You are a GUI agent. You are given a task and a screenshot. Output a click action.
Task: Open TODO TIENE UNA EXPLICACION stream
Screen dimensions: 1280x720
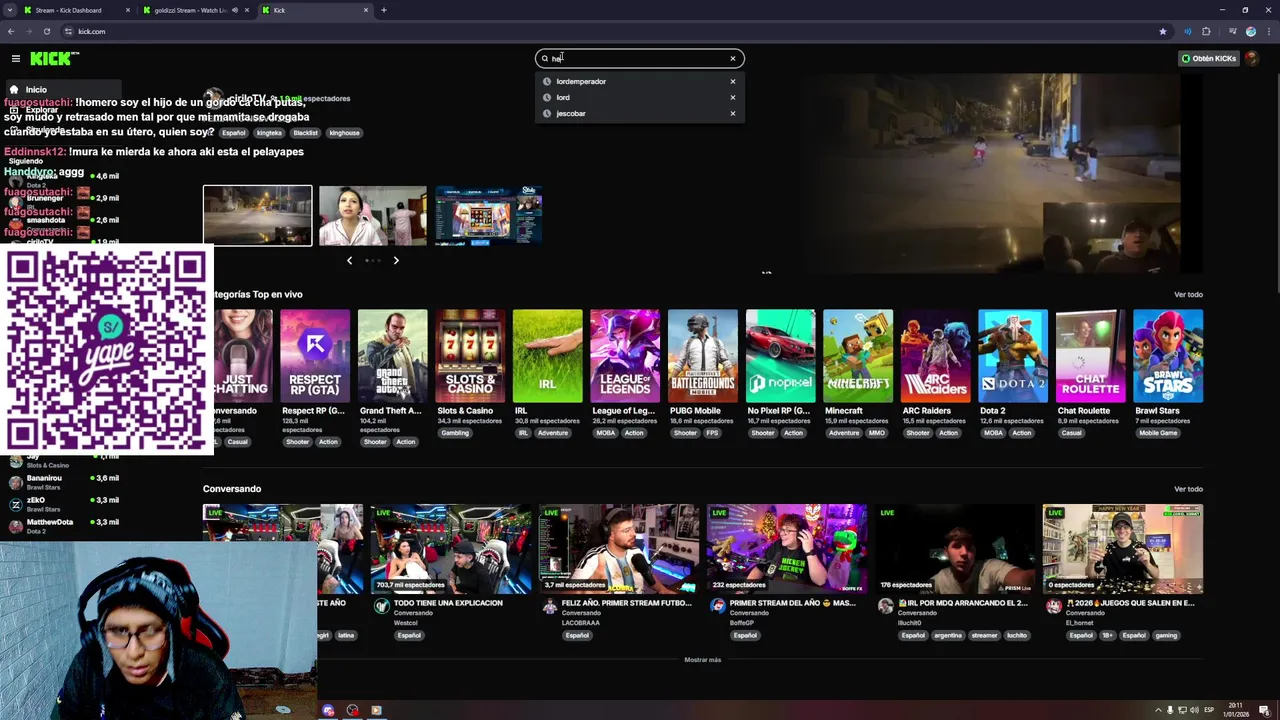pyautogui.click(x=451, y=549)
